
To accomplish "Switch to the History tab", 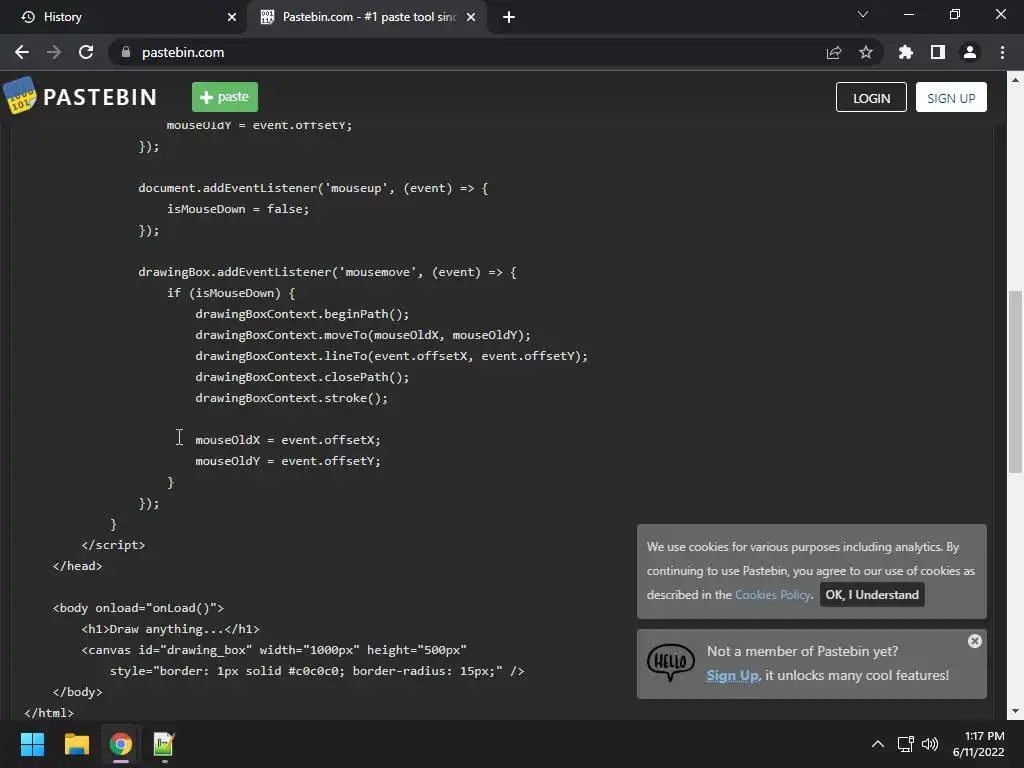I will click(124, 17).
